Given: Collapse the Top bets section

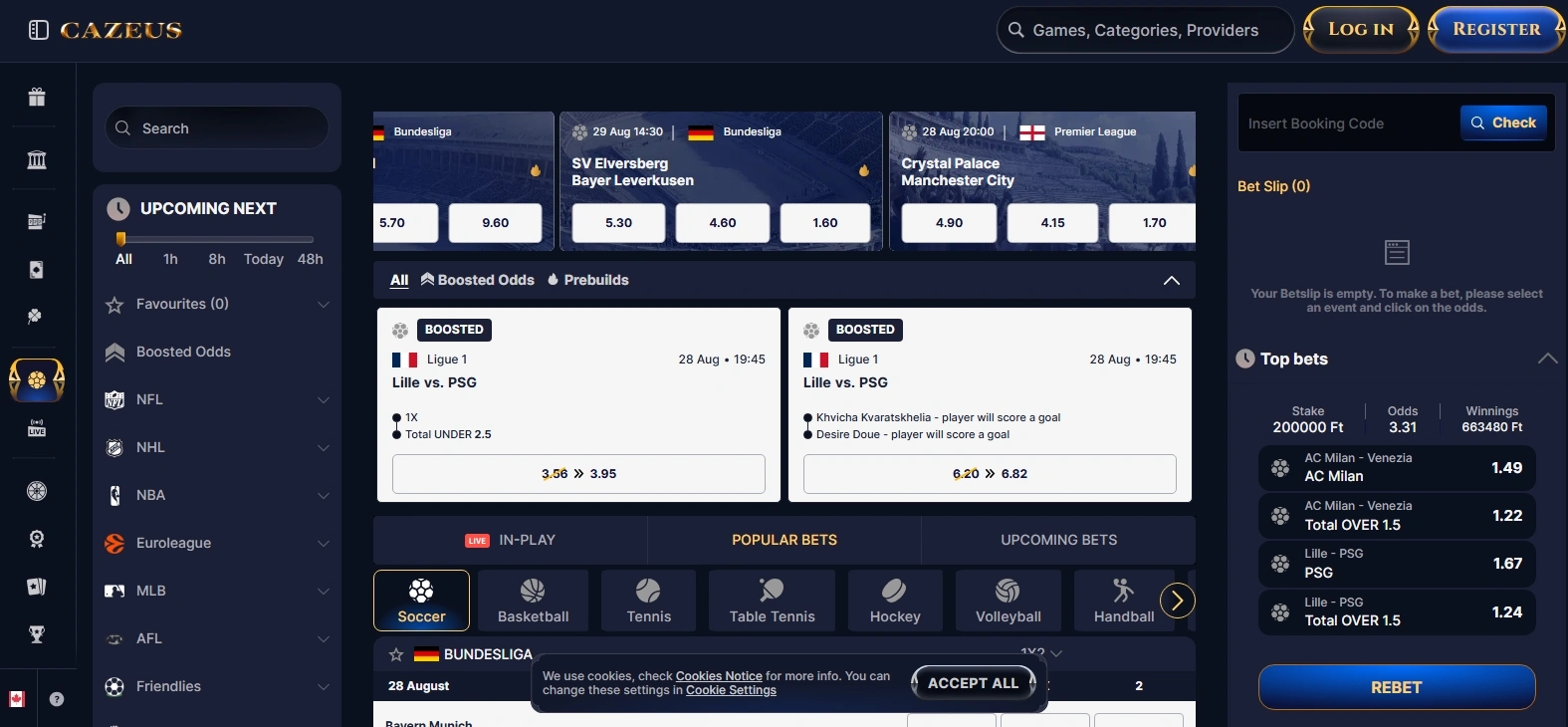Looking at the screenshot, I should (x=1547, y=359).
